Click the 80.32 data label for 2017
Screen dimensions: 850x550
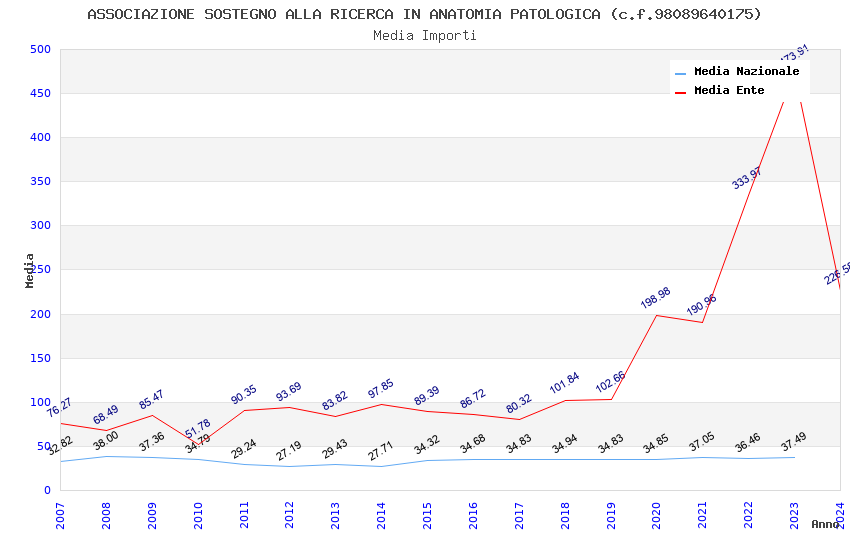coord(519,404)
